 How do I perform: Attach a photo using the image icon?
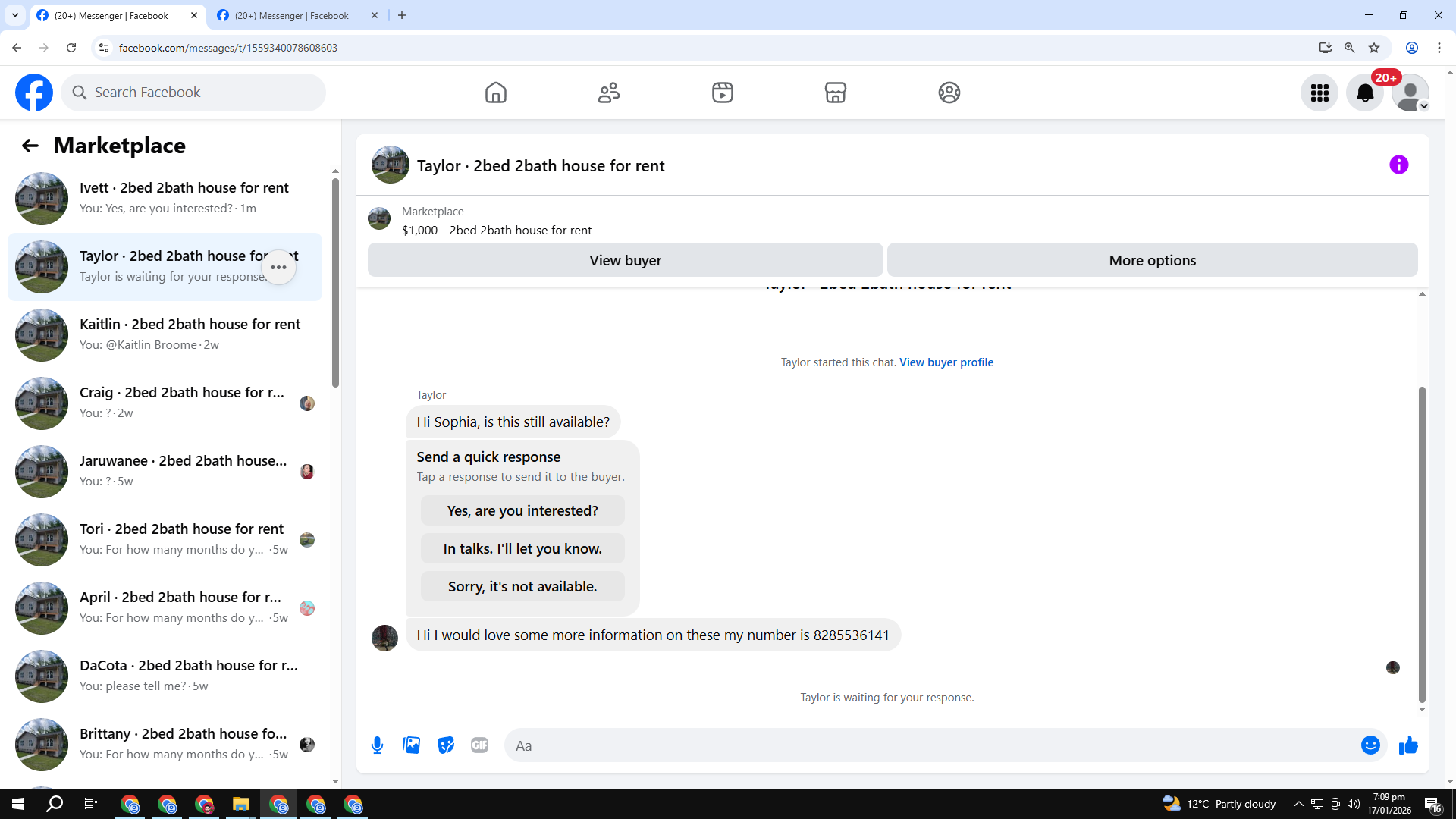[x=412, y=745]
